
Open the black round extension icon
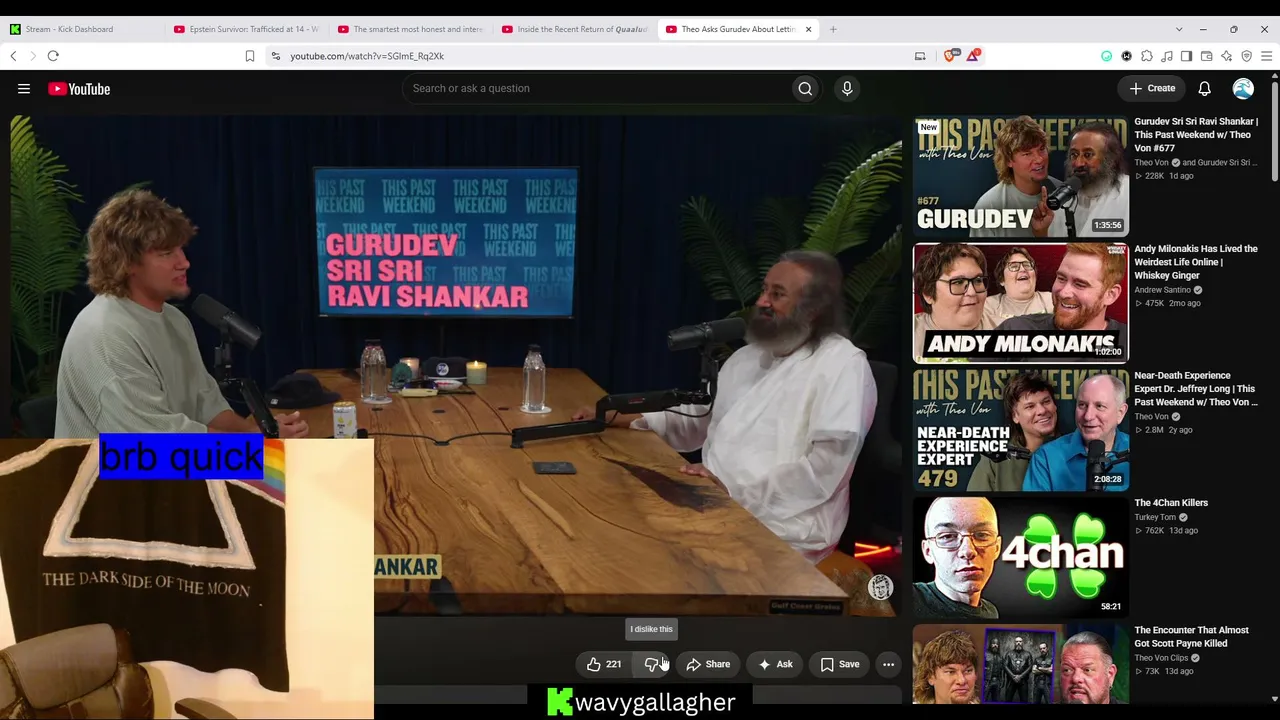(1127, 56)
